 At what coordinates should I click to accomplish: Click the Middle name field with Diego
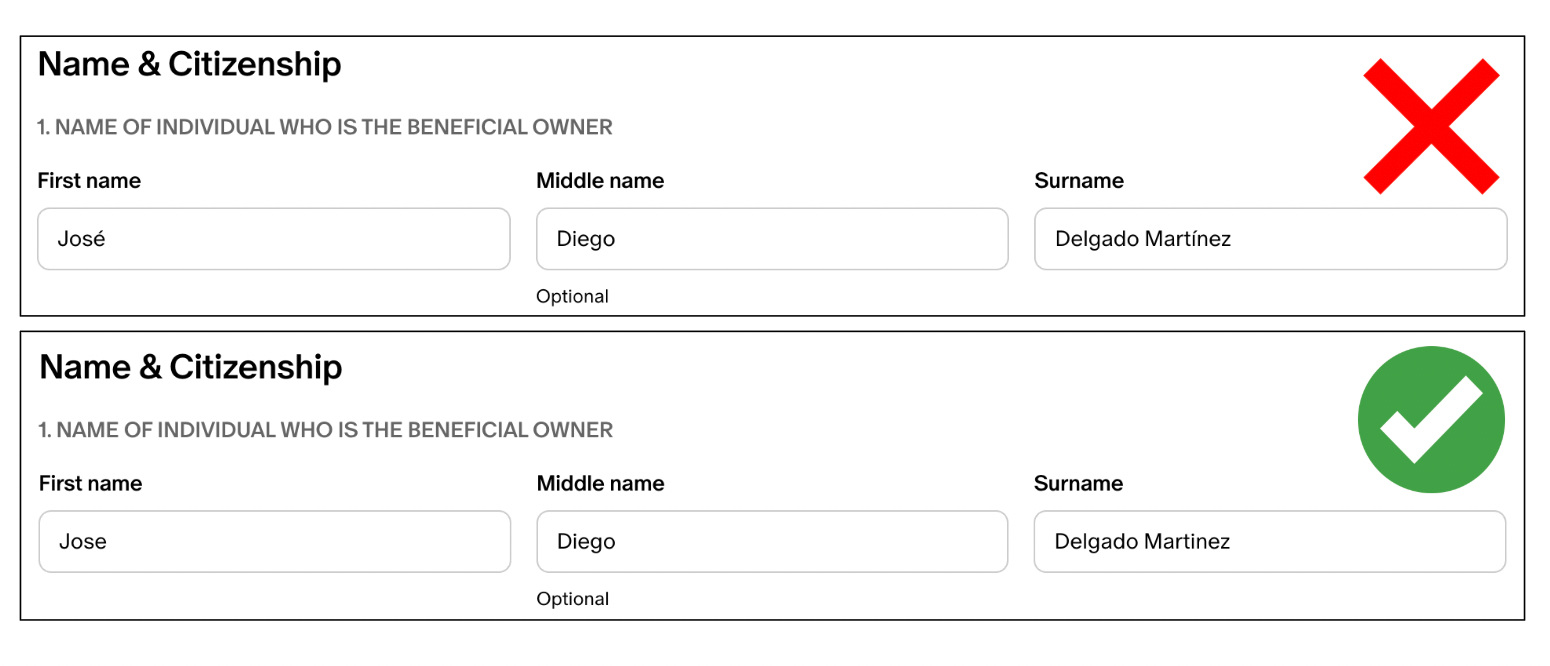(771, 239)
